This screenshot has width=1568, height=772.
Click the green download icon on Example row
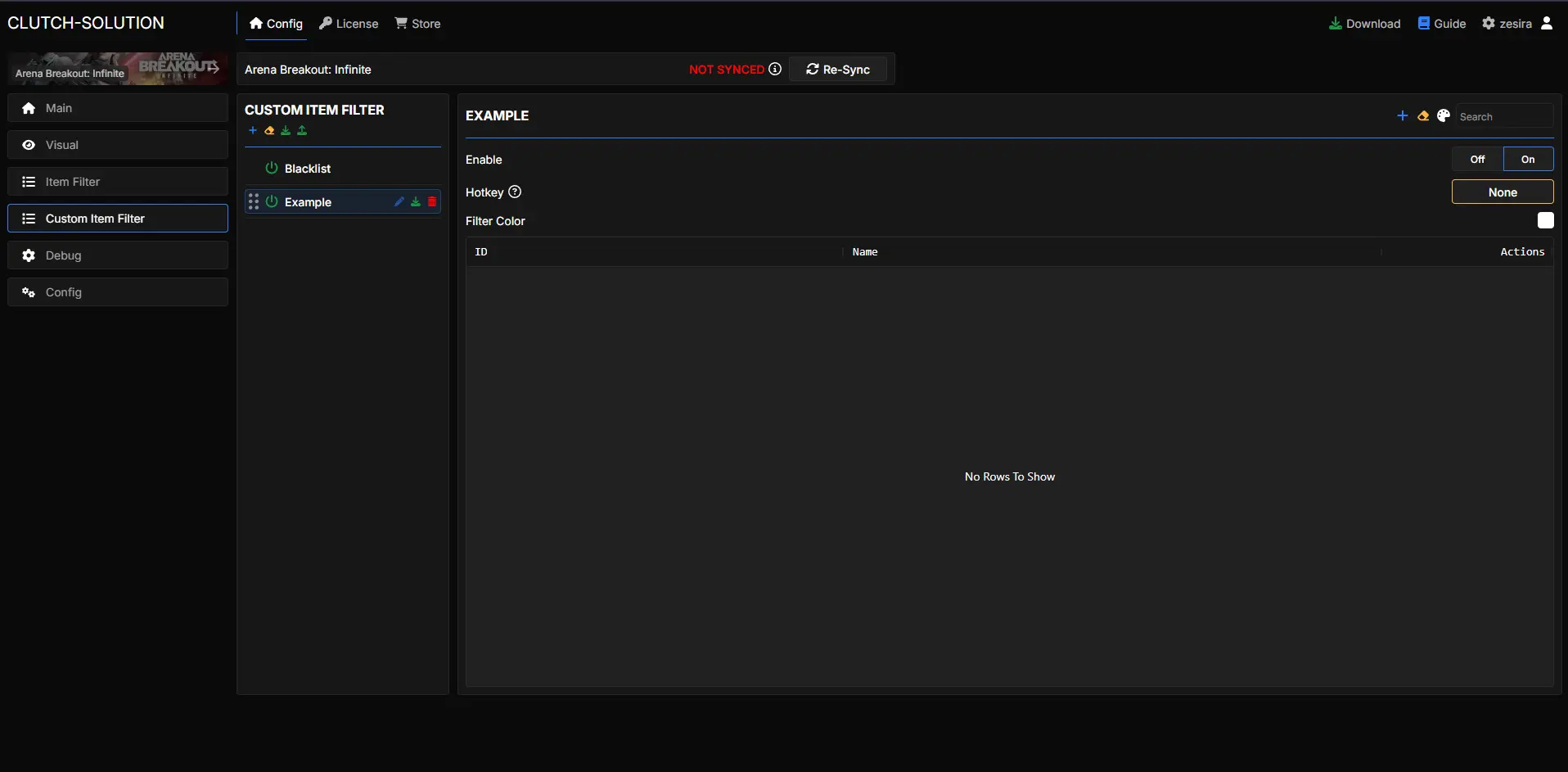pos(416,202)
